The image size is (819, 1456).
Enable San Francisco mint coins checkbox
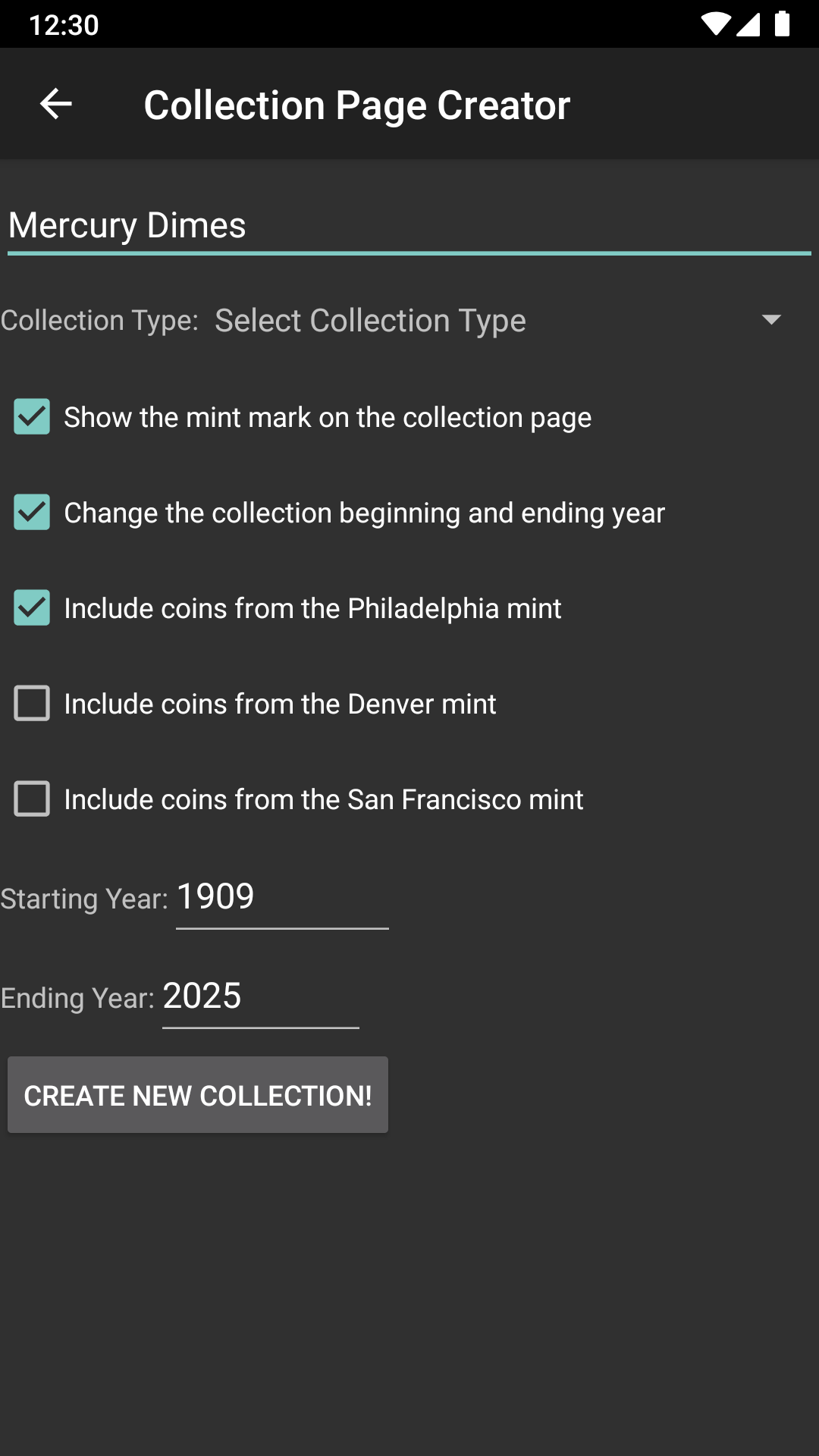click(32, 799)
